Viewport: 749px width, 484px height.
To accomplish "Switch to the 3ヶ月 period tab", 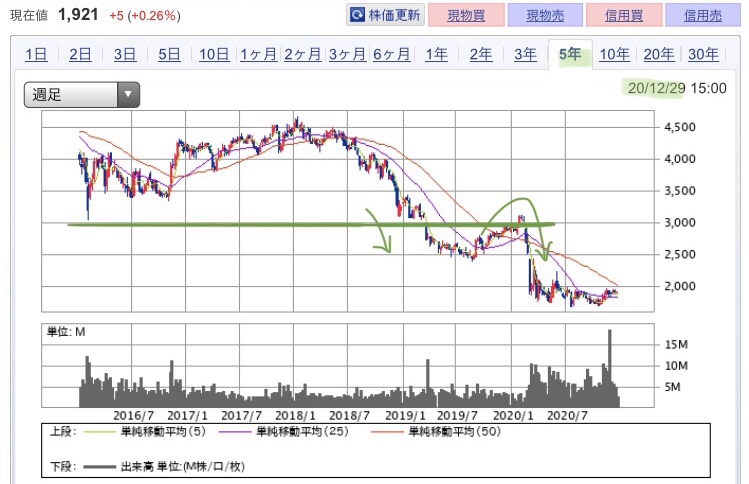I will pos(347,54).
